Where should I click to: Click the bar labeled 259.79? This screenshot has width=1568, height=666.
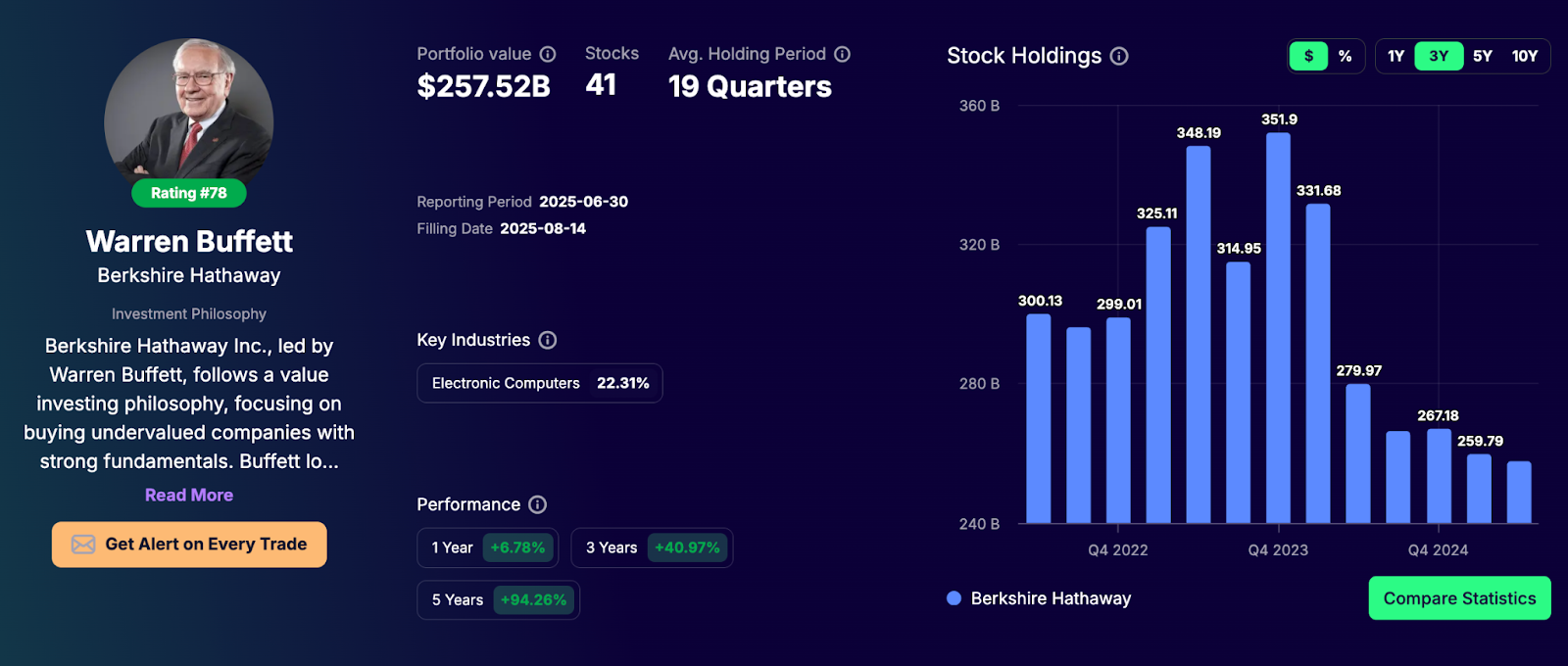1479,489
